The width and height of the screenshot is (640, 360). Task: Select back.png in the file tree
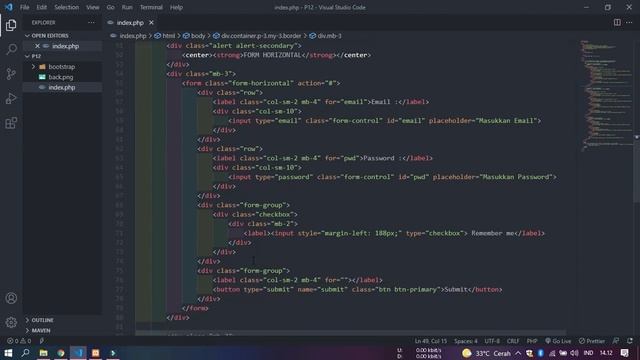61,77
